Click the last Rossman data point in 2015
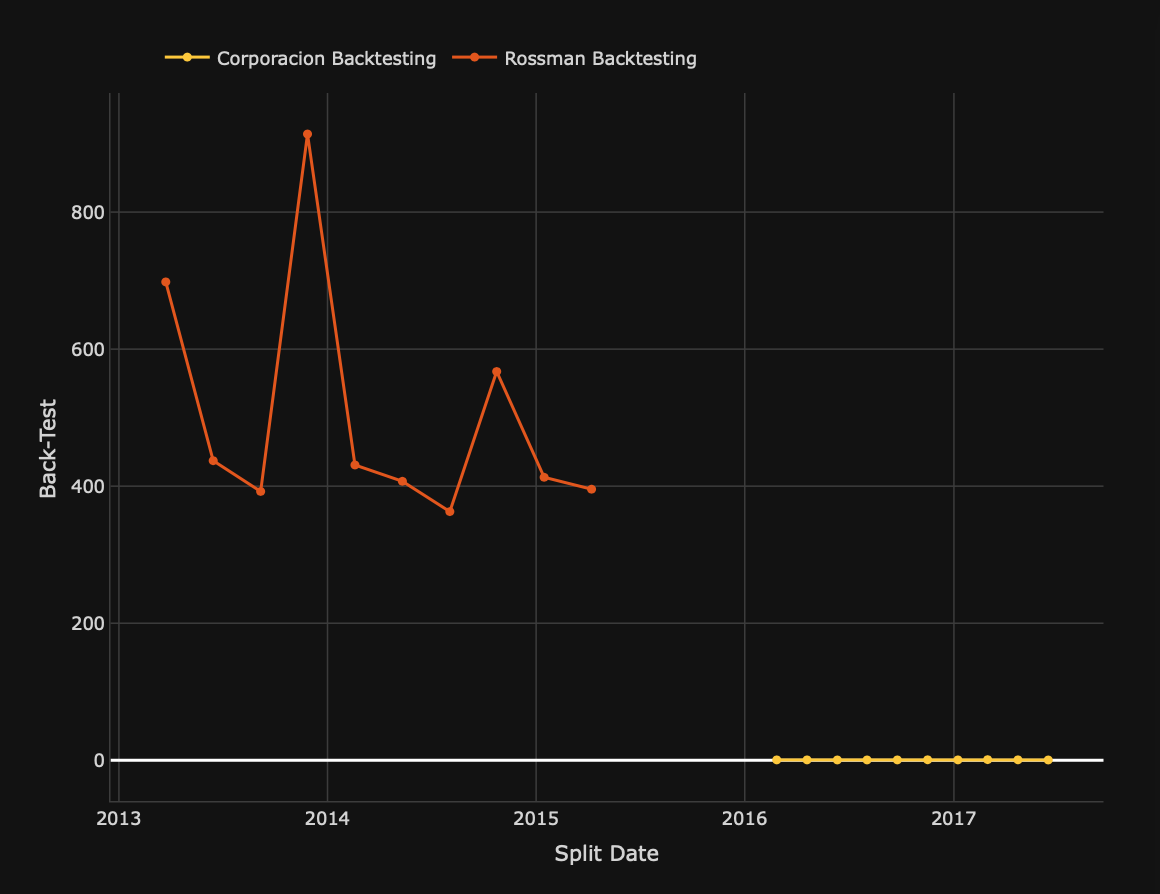Image resolution: width=1160 pixels, height=894 pixels. pyautogui.click(x=591, y=489)
